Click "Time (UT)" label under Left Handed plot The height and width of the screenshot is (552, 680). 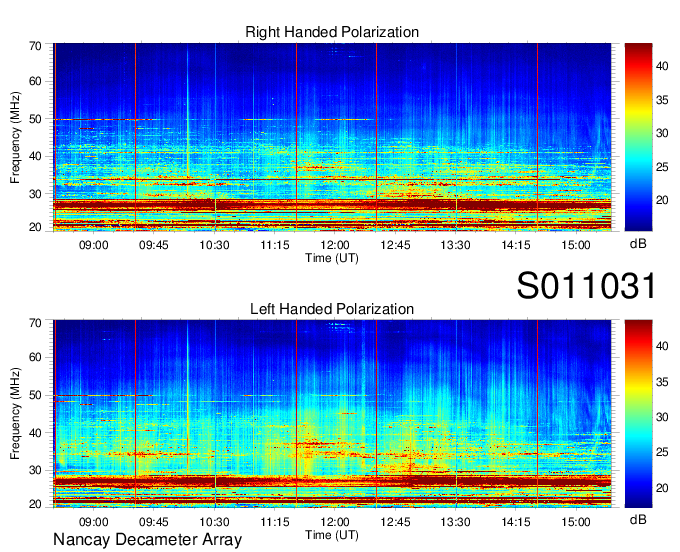332,535
